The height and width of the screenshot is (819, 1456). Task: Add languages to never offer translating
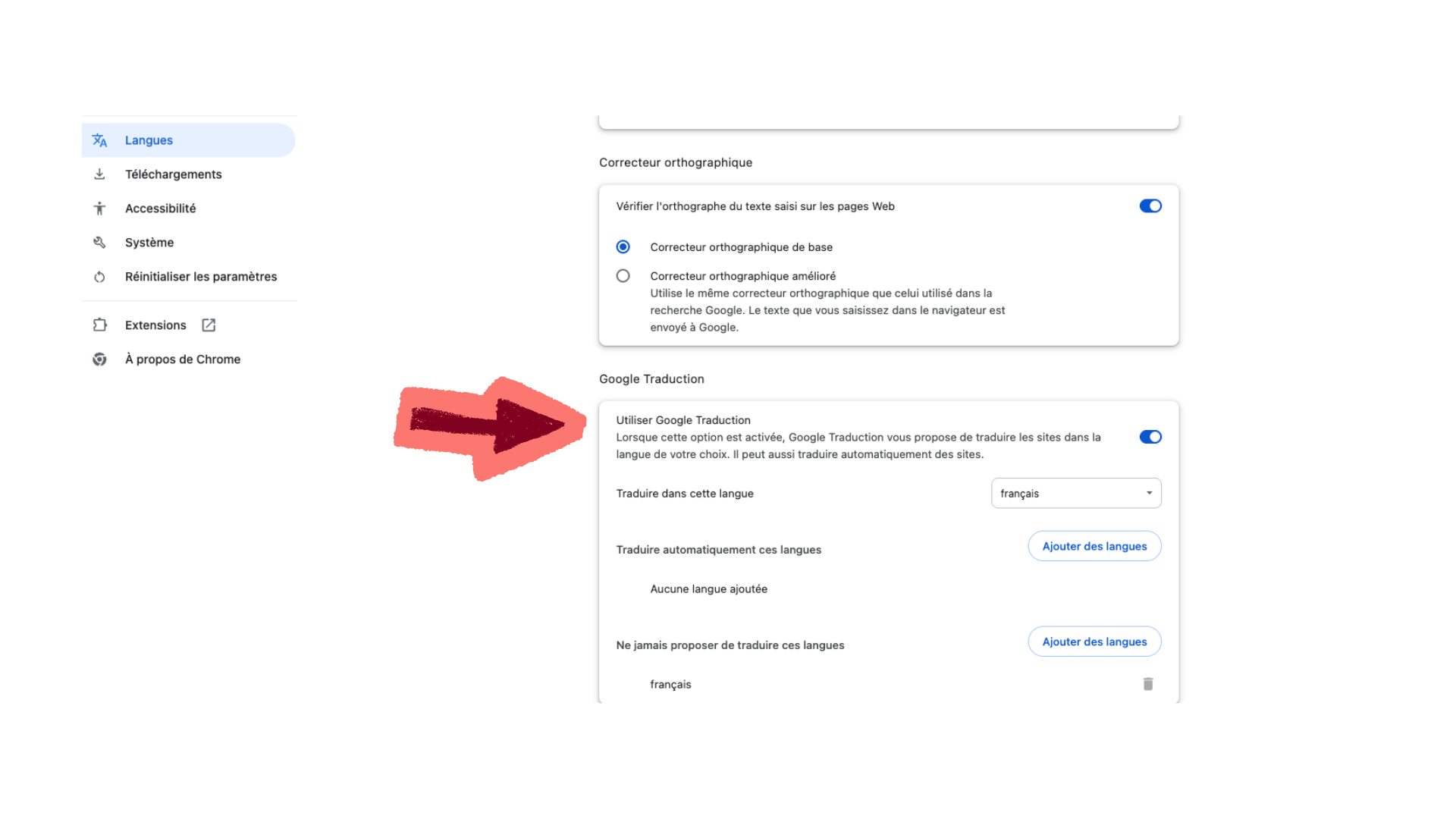[x=1094, y=642]
